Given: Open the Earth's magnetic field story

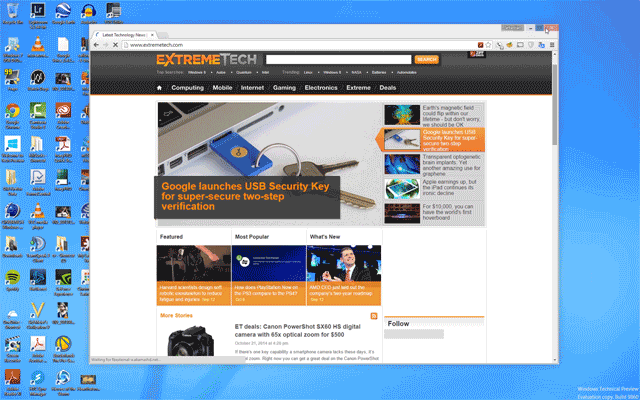Looking at the screenshot, I should (434, 115).
